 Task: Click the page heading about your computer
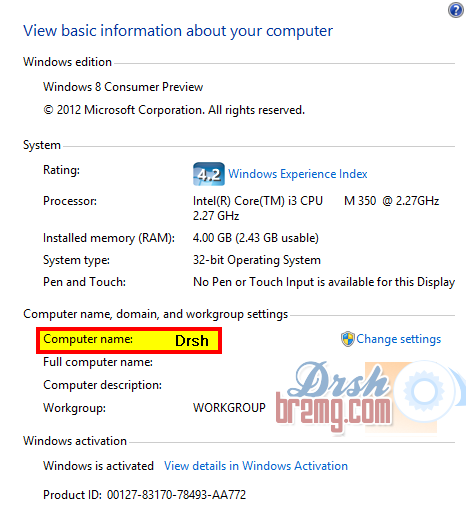tap(178, 31)
